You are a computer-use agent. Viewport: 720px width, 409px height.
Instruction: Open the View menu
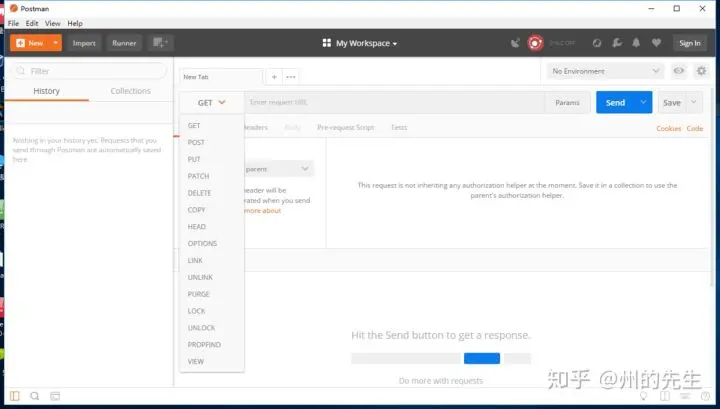point(52,23)
